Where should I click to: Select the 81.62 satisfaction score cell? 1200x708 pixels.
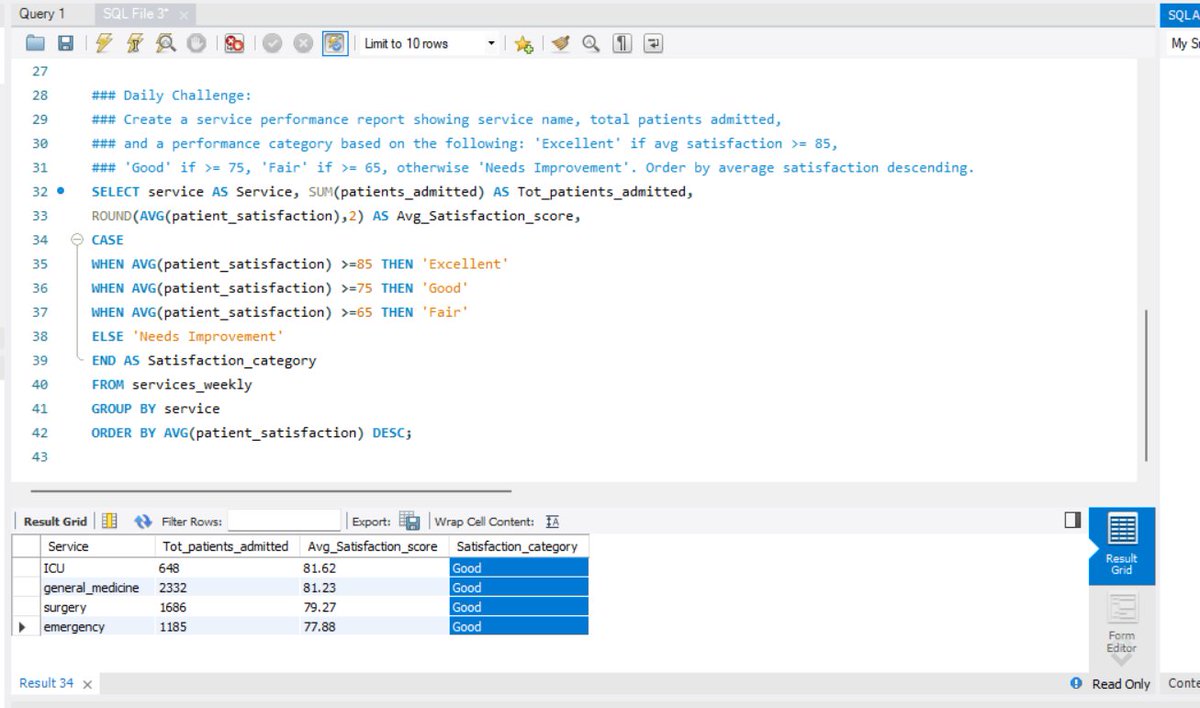[x=372, y=568]
